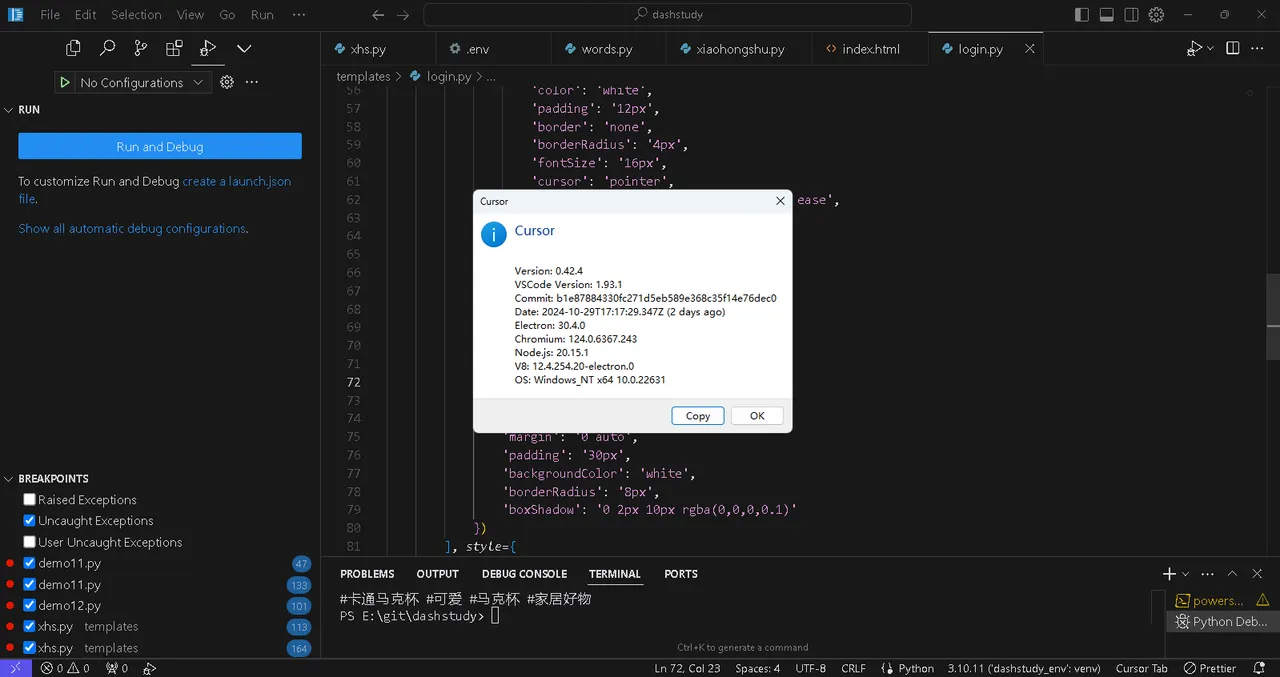Open launch.json via the gear icon
1280x677 pixels.
227,82
